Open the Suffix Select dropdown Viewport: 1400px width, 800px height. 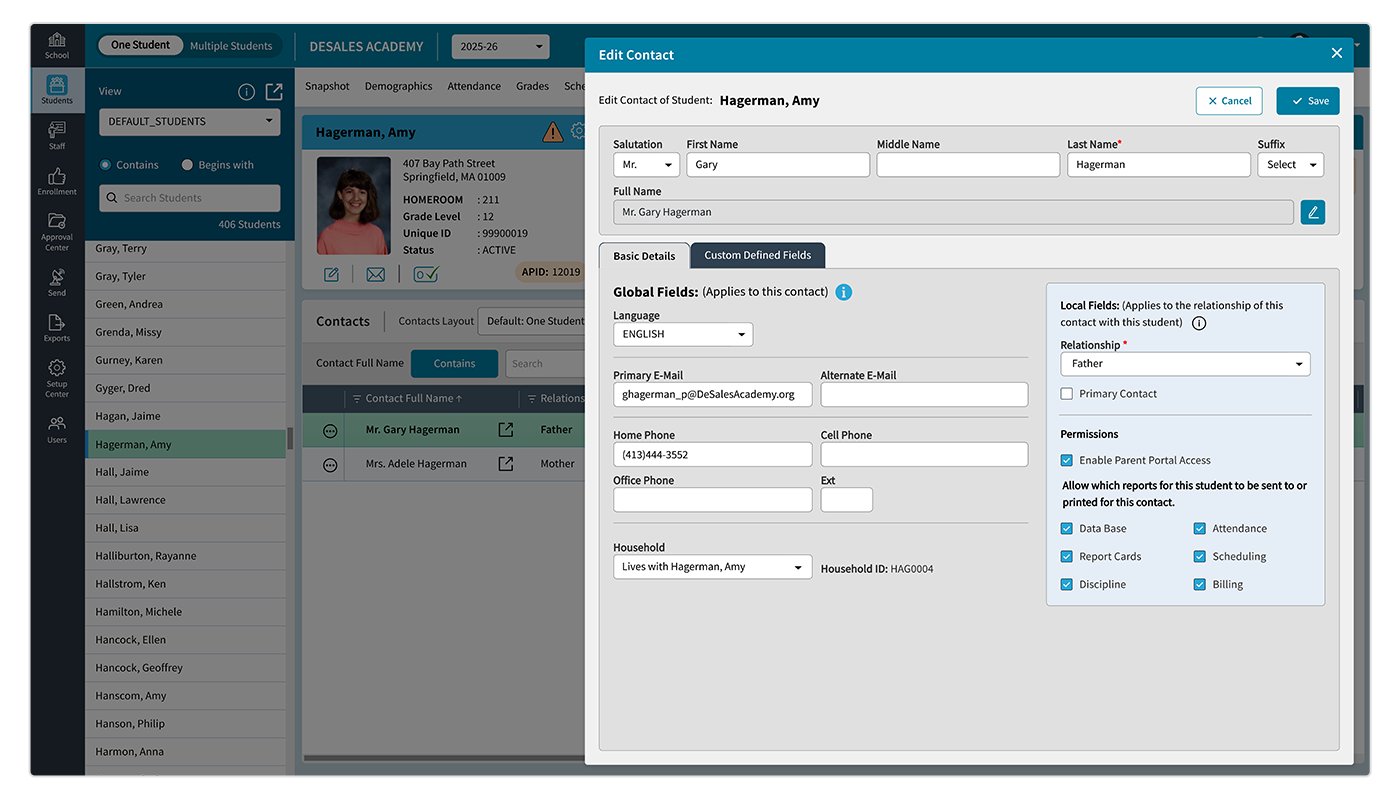[1290, 165]
